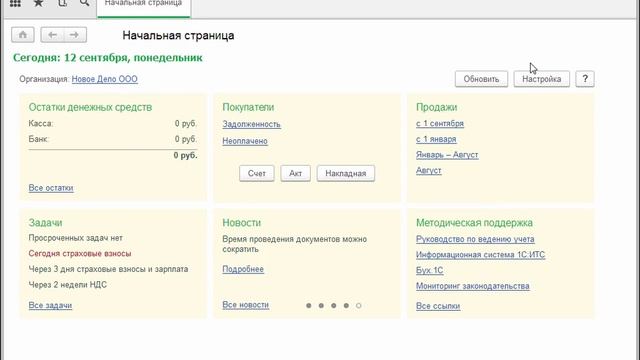Create act with Акт button
This screenshot has height=360, width=640.
tap(296, 173)
